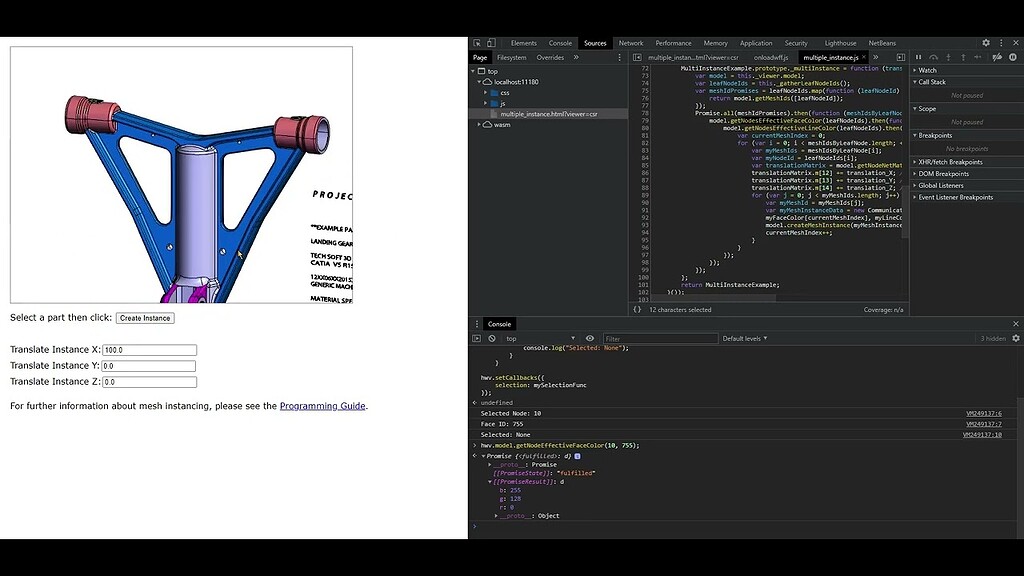Open the Default levels dropdown

(x=748, y=338)
